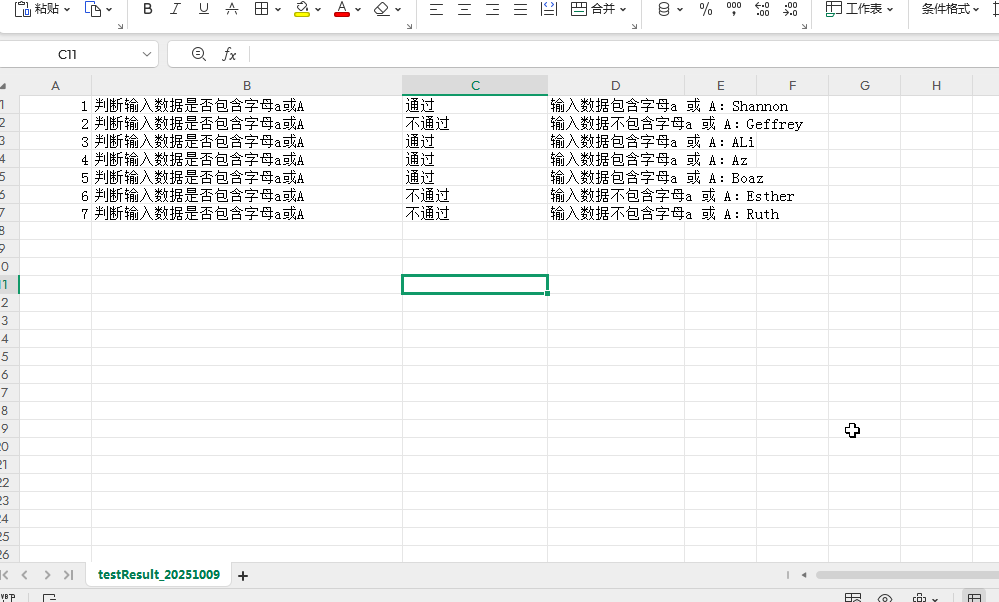Go to next sheet navigation arrow
The height and width of the screenshot is (602, 999).
47,575
